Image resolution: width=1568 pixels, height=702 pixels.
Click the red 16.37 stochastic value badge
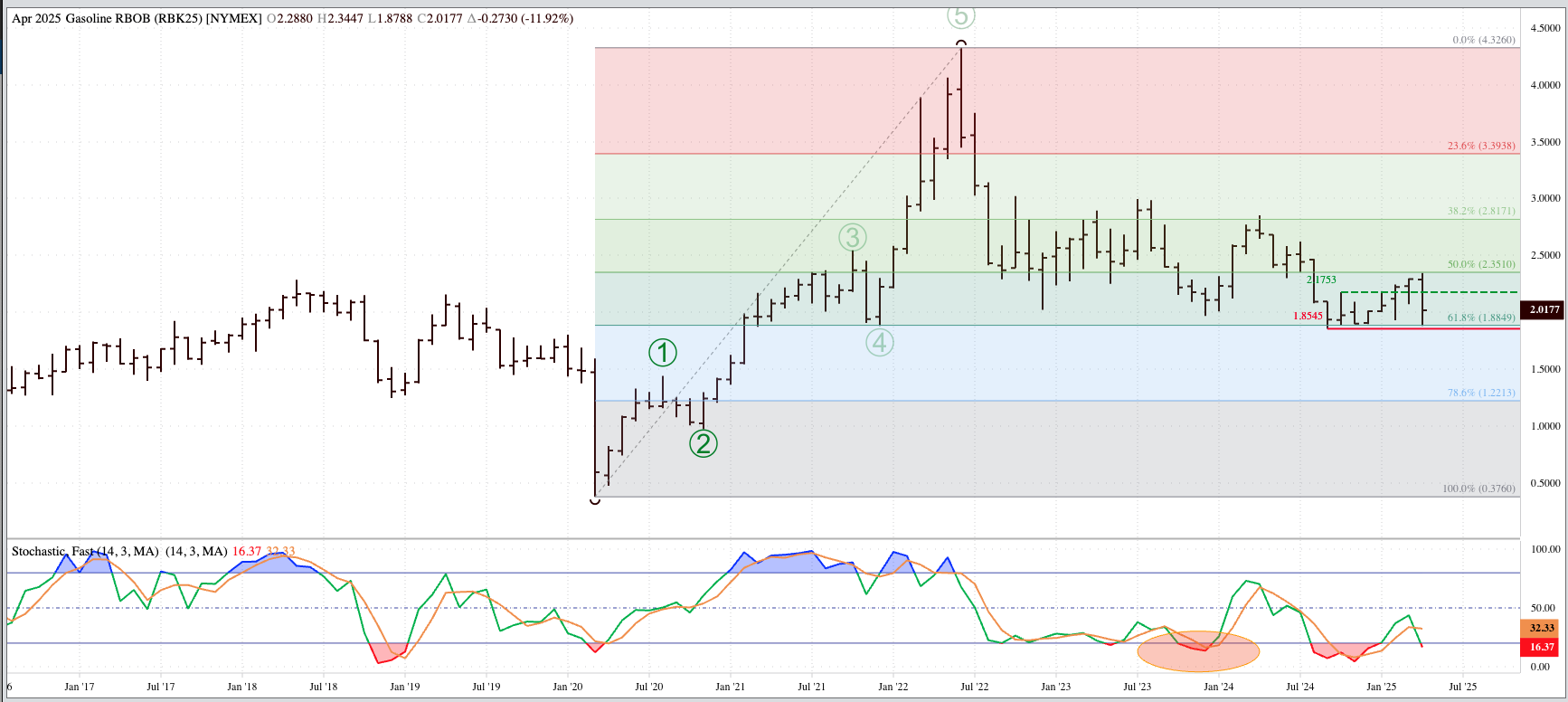click(1542, 647)
